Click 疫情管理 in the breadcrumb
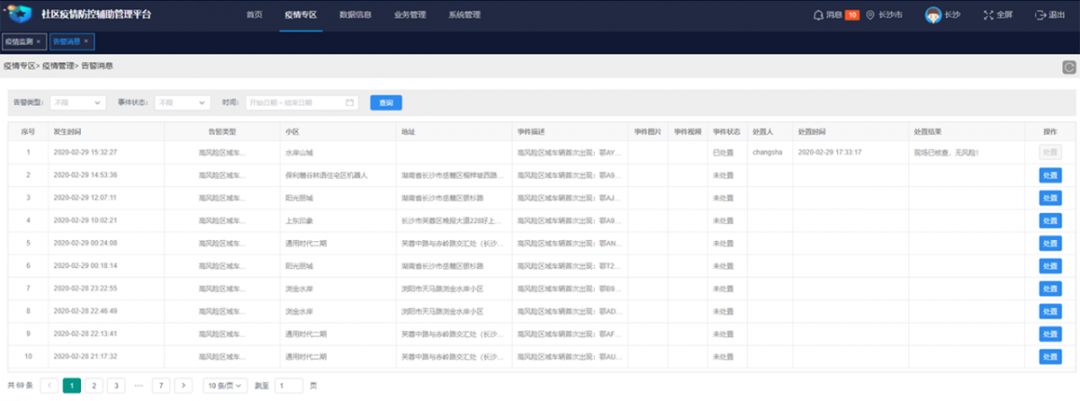 pyautogui.click(x=58, y=66)
